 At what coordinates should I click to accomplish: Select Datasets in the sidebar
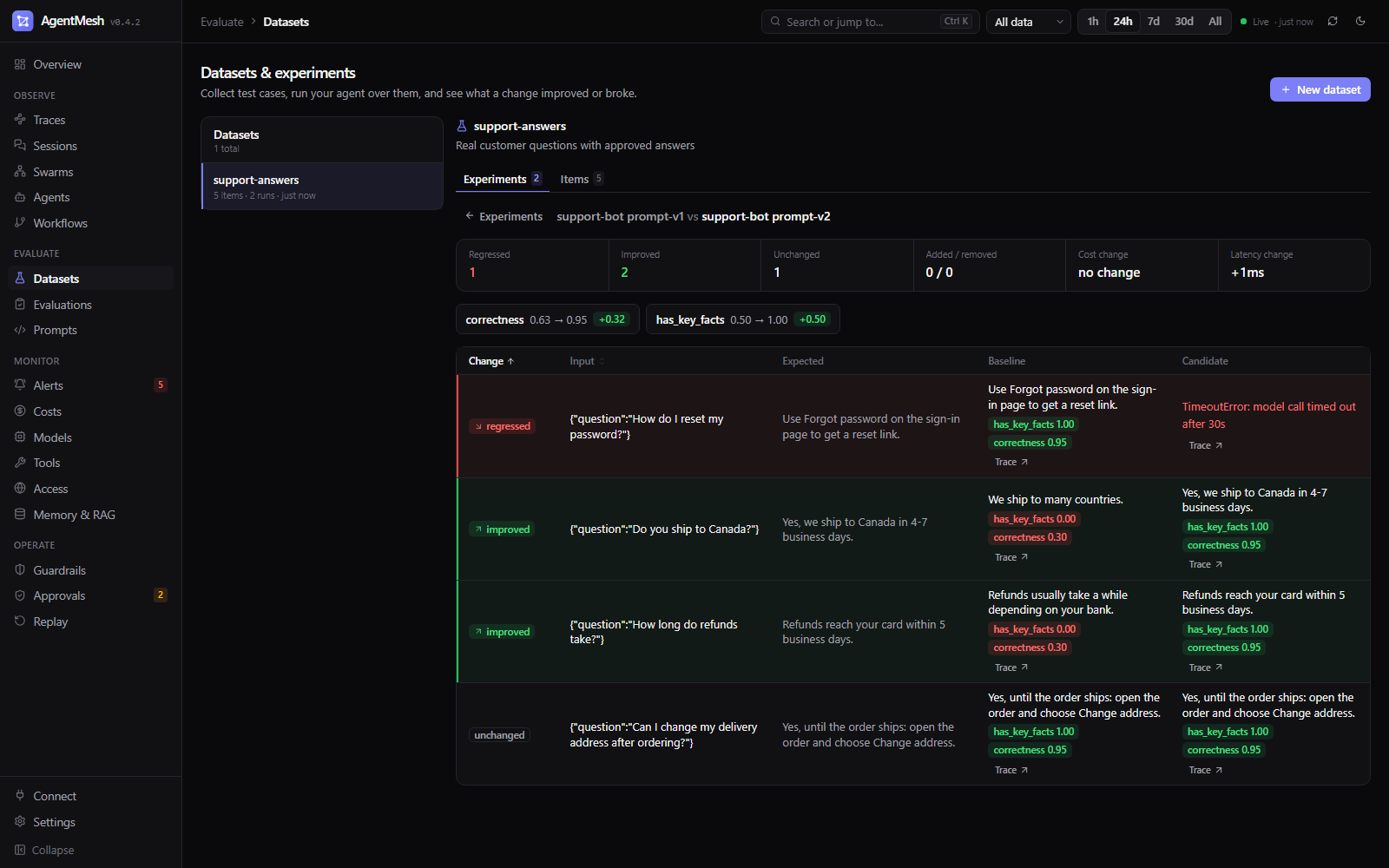pyautogui.click(x=90, y=279)
